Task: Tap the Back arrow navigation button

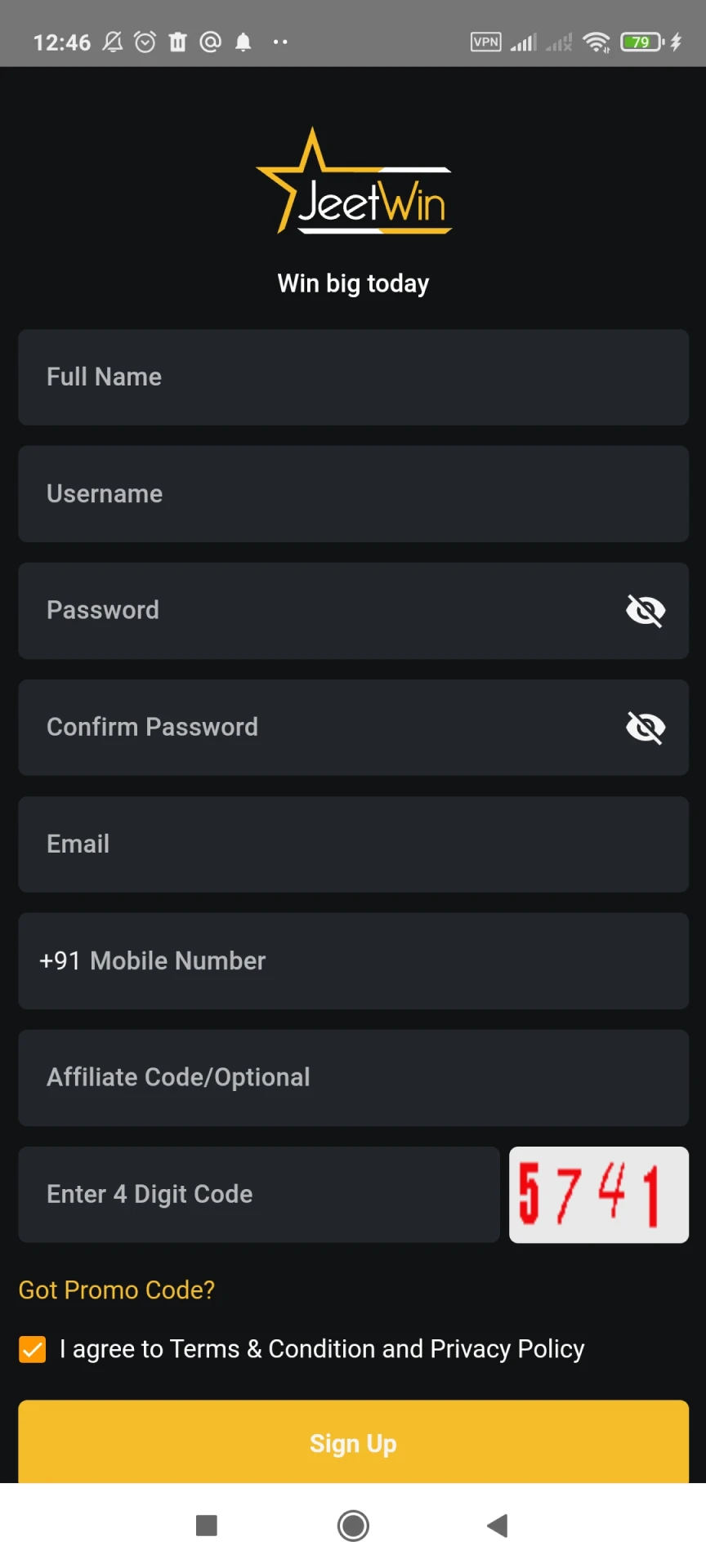Action: click(497, 1525)
